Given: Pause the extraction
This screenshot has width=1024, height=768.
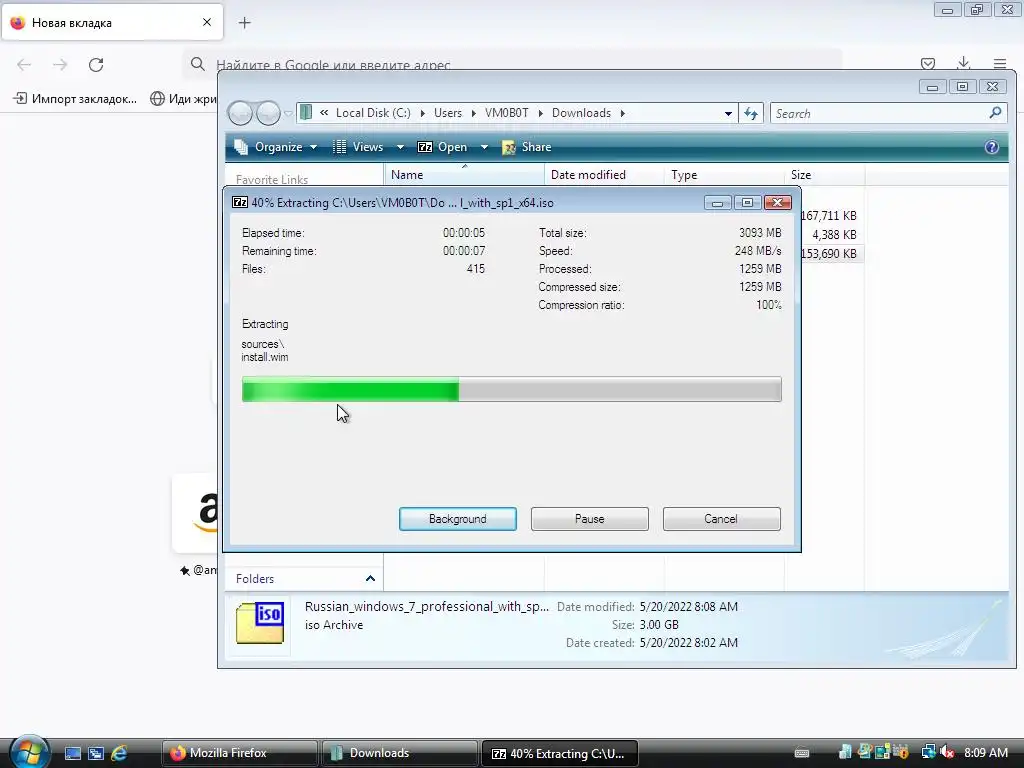Looking at the screenshot, I should 589,519.
